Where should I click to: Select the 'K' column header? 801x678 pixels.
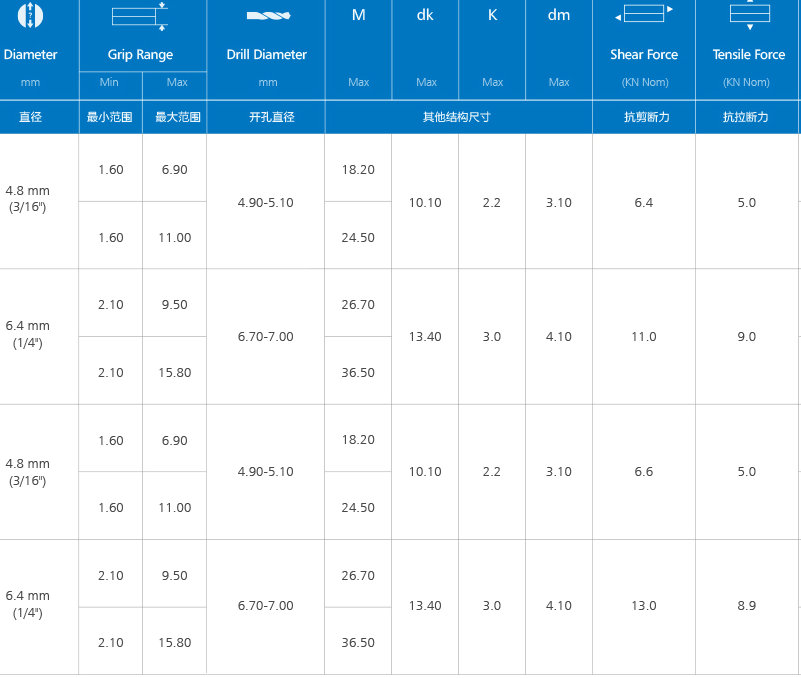tap(492, 15)
